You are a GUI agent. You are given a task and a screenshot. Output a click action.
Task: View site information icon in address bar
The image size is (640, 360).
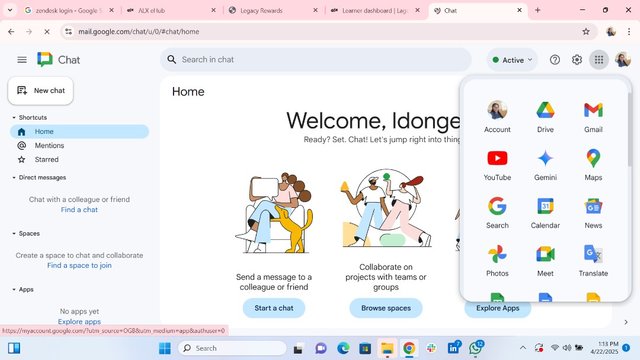pos(69,31)
